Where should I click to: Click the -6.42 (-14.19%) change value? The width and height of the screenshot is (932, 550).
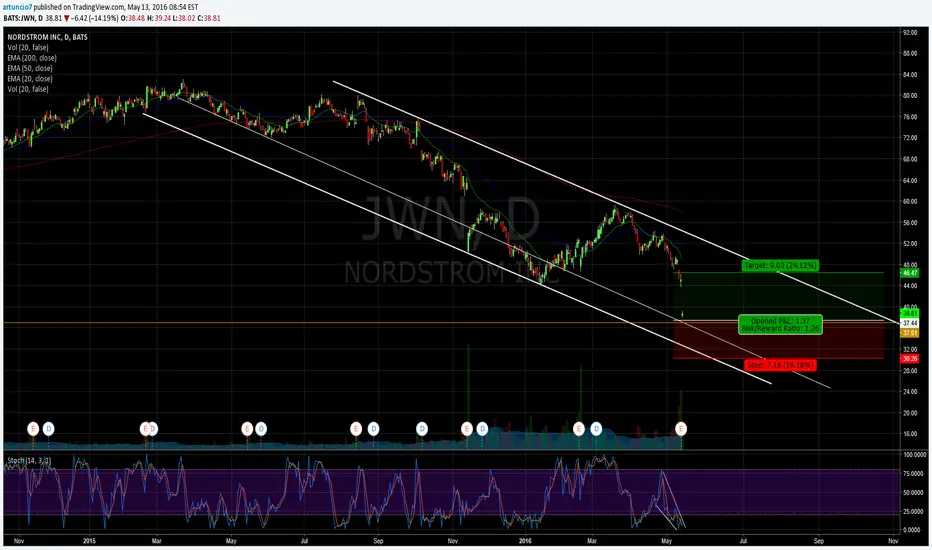[x=95, y=18]
